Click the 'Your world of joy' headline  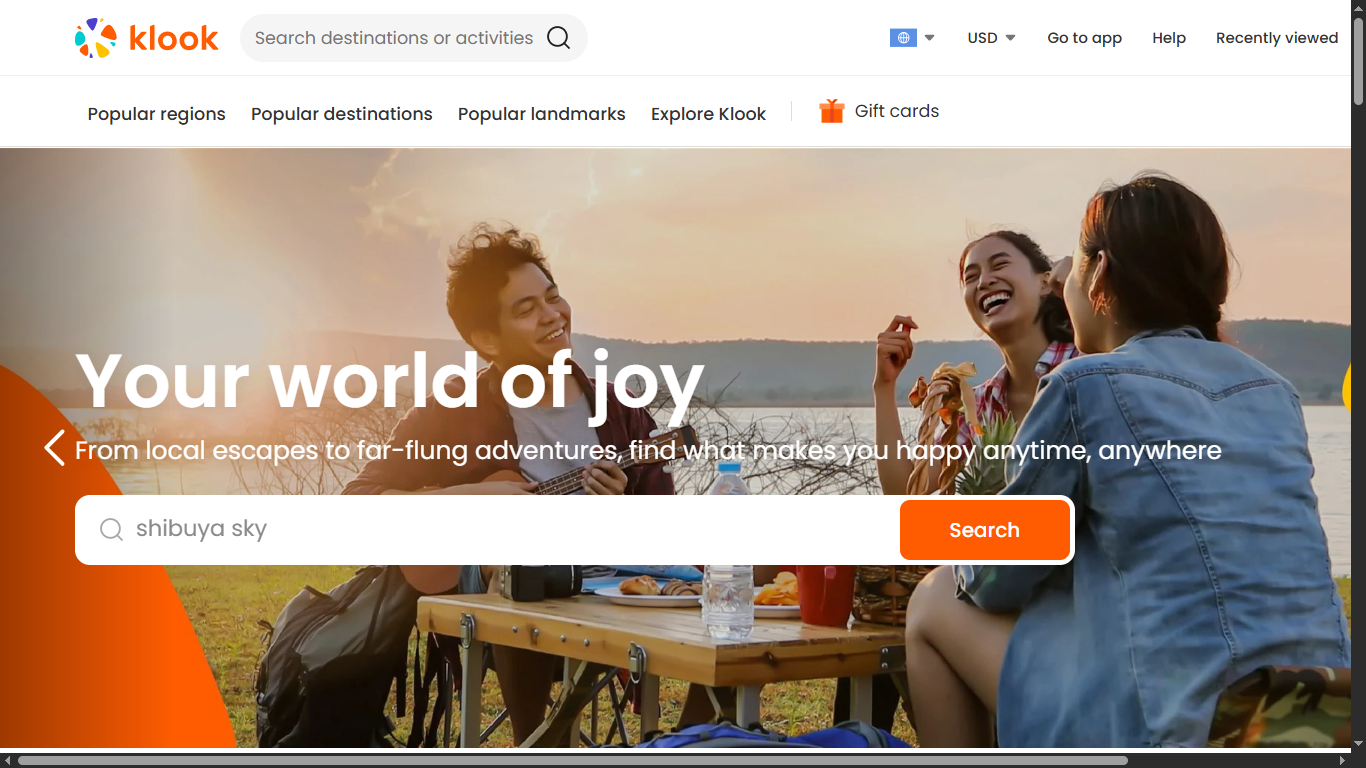[x=390, y=382]
